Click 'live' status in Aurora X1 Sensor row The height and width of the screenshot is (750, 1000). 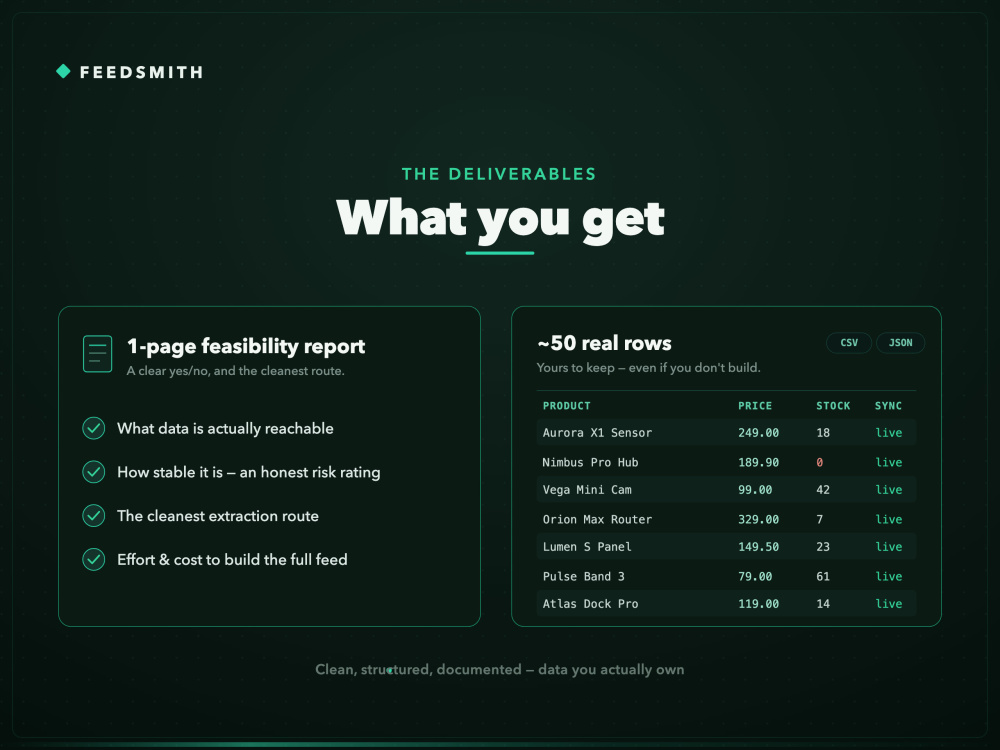click(888, 432)
